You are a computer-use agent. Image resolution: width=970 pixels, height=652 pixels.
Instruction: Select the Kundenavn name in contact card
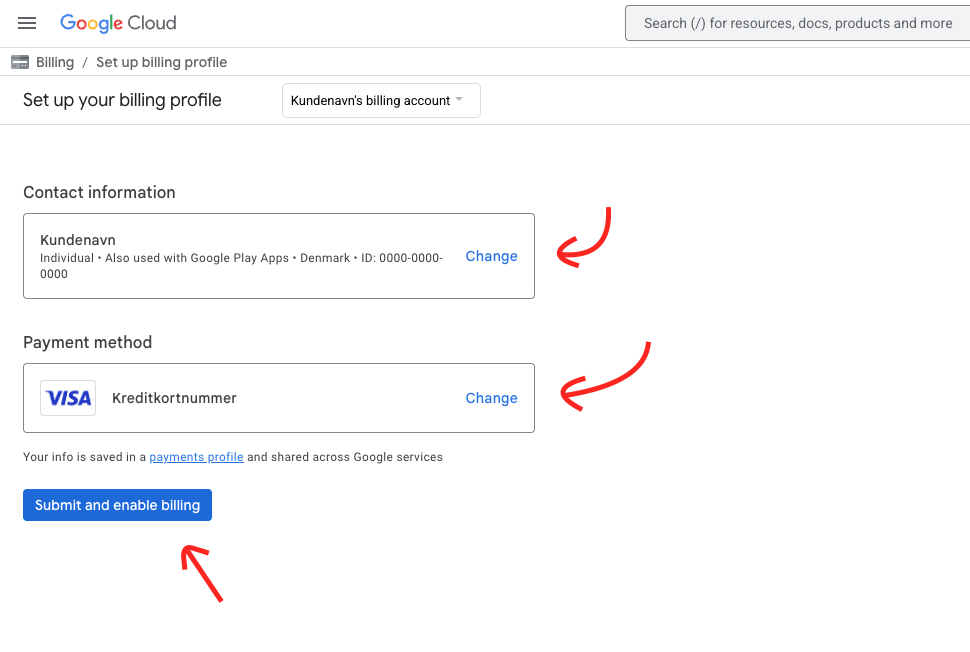78,240
